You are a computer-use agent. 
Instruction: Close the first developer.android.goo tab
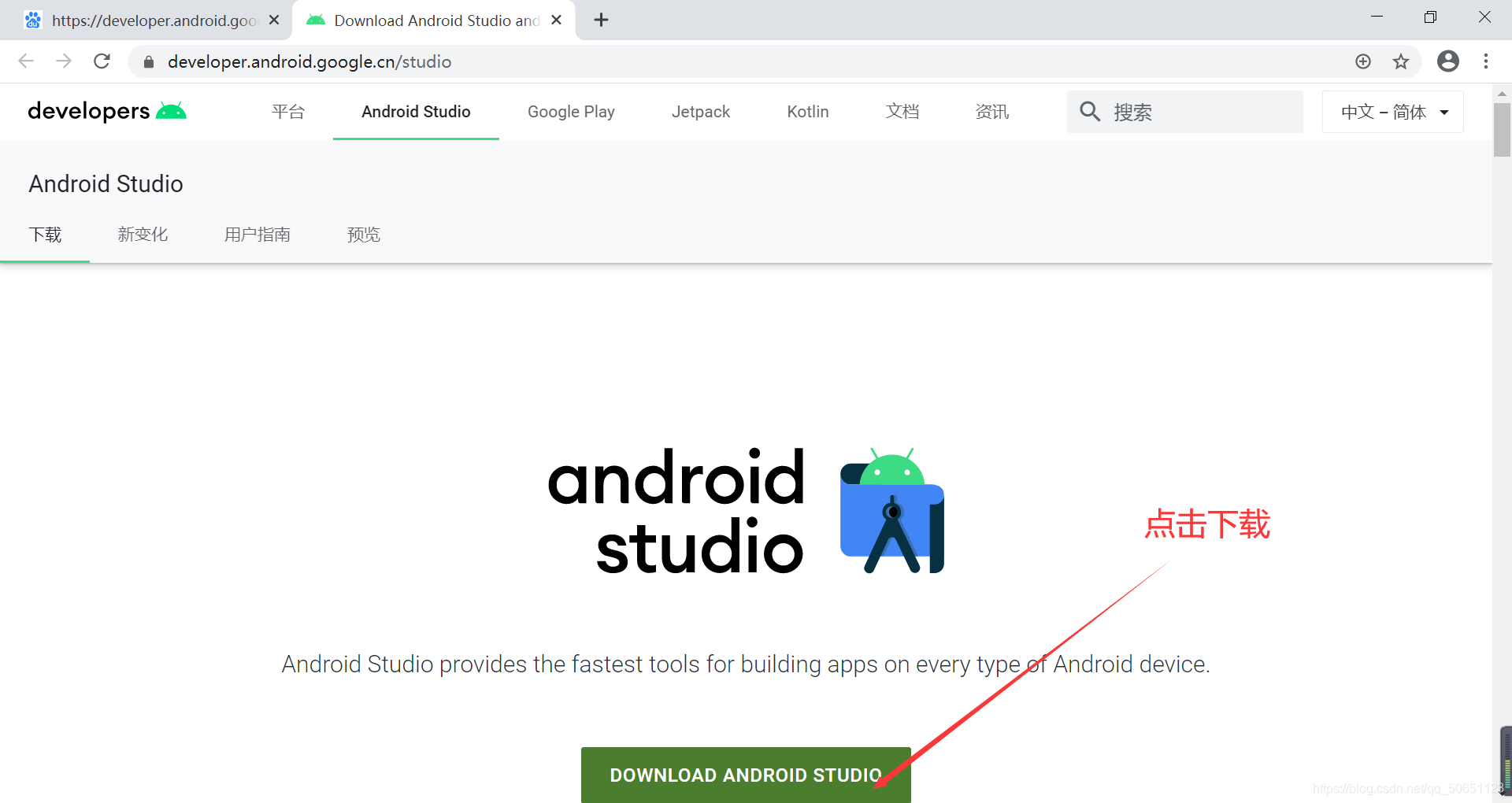click(274, 20)
